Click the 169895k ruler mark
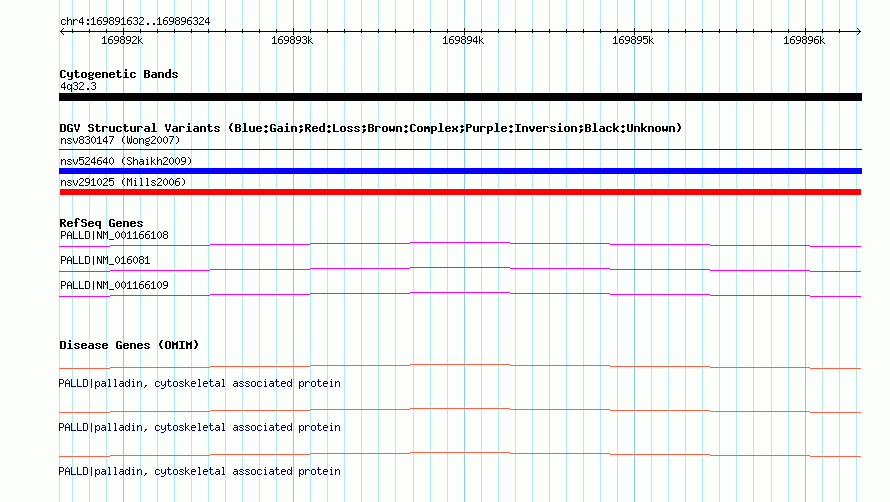890x502 pixels. [x=633, y=40]
